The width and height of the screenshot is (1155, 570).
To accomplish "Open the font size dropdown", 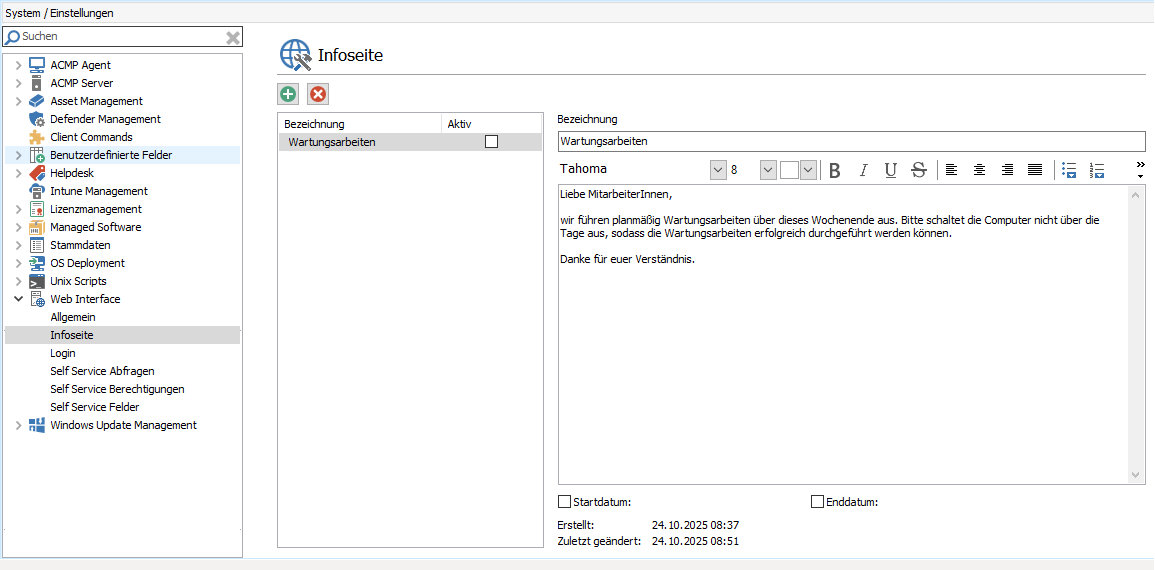I will (x=768, y=170).
